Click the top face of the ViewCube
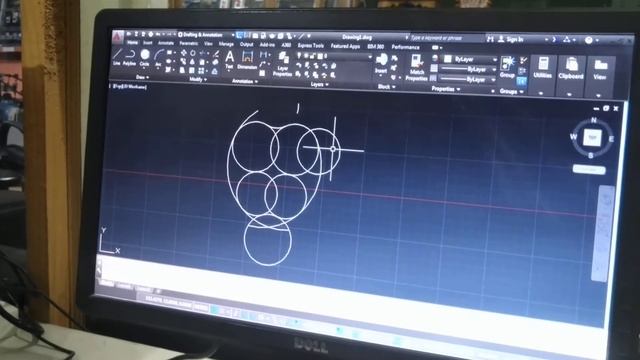The height and width of the screenshot is (360, 640). coord(592,137)
